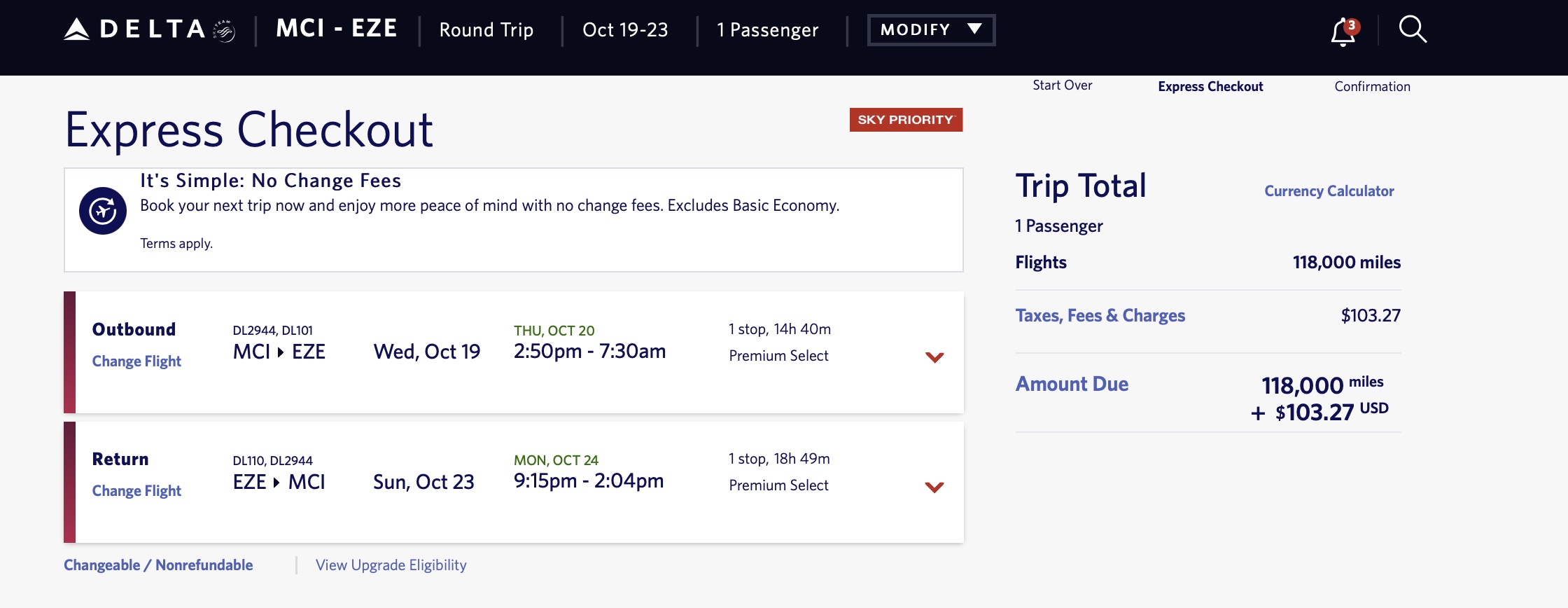The width and height of the screenshot is (1568, 608).
Task: Click the SkyTeam emblem beside Delta
Action: (224, 31)
